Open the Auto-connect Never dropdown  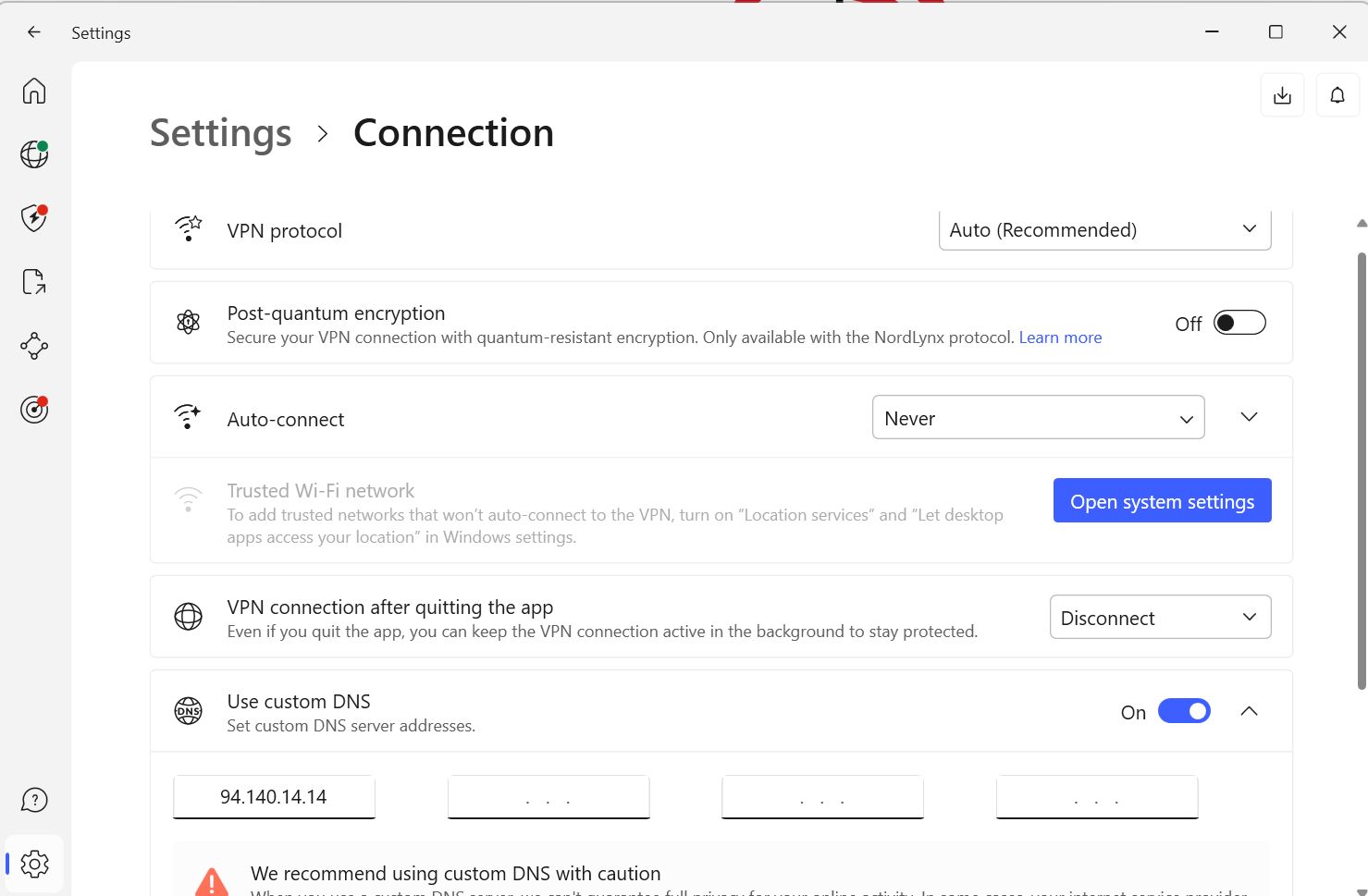click(x=1038, y=418)
